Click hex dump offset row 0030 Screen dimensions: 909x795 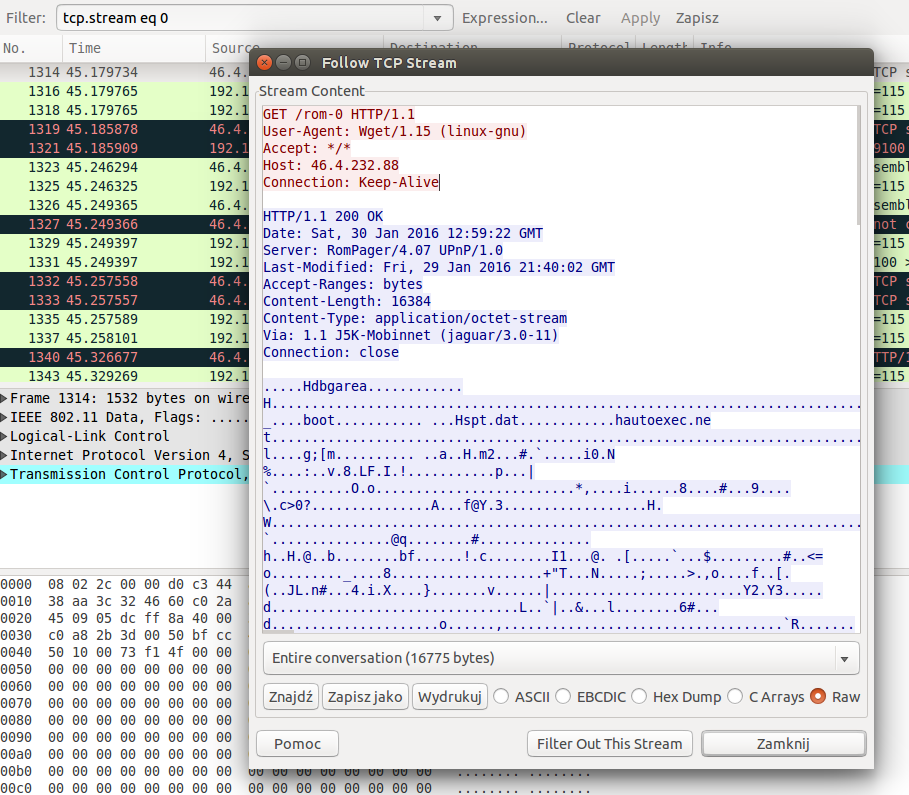(116, 635)
